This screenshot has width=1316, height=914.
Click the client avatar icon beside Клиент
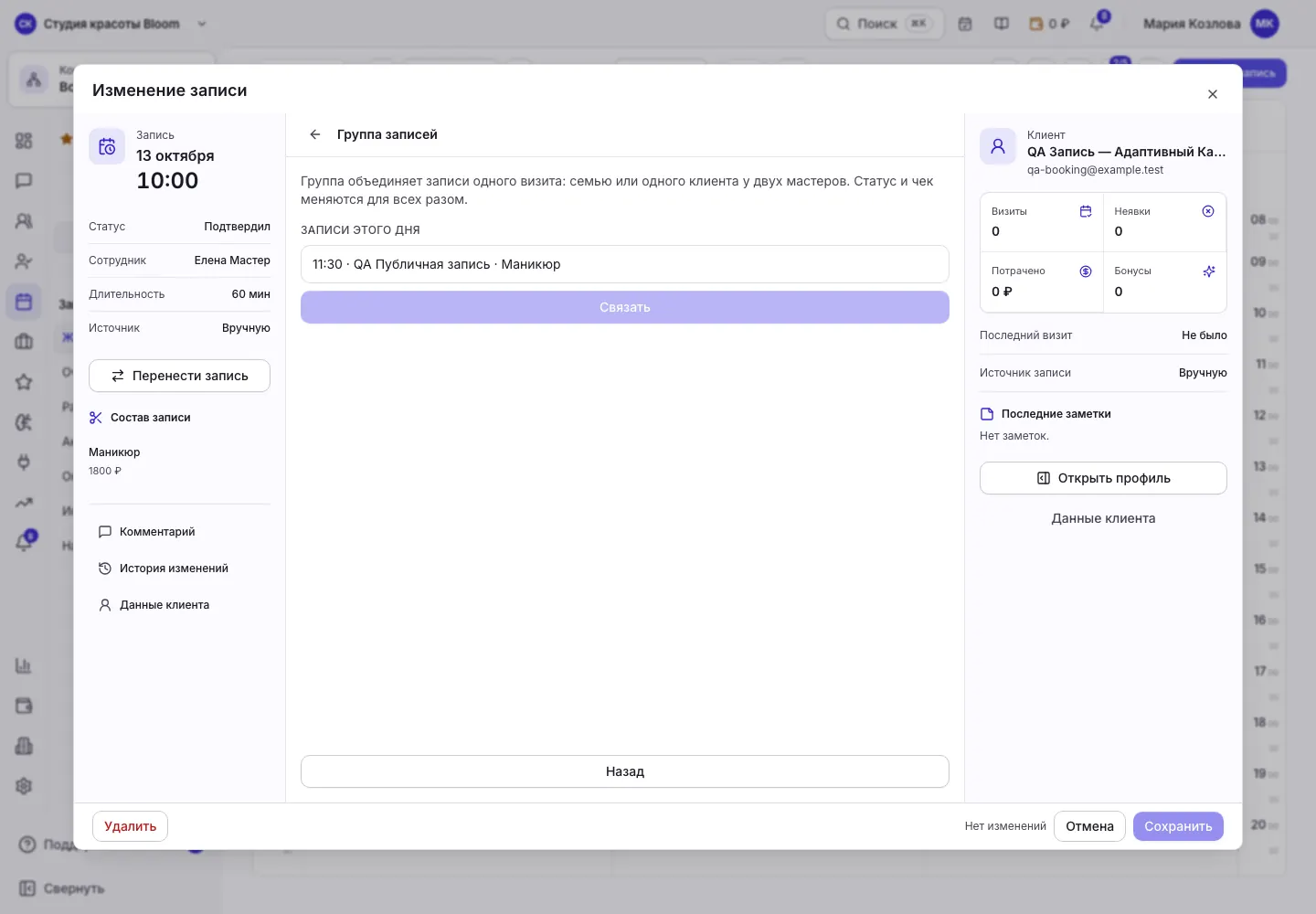[998, 146]
